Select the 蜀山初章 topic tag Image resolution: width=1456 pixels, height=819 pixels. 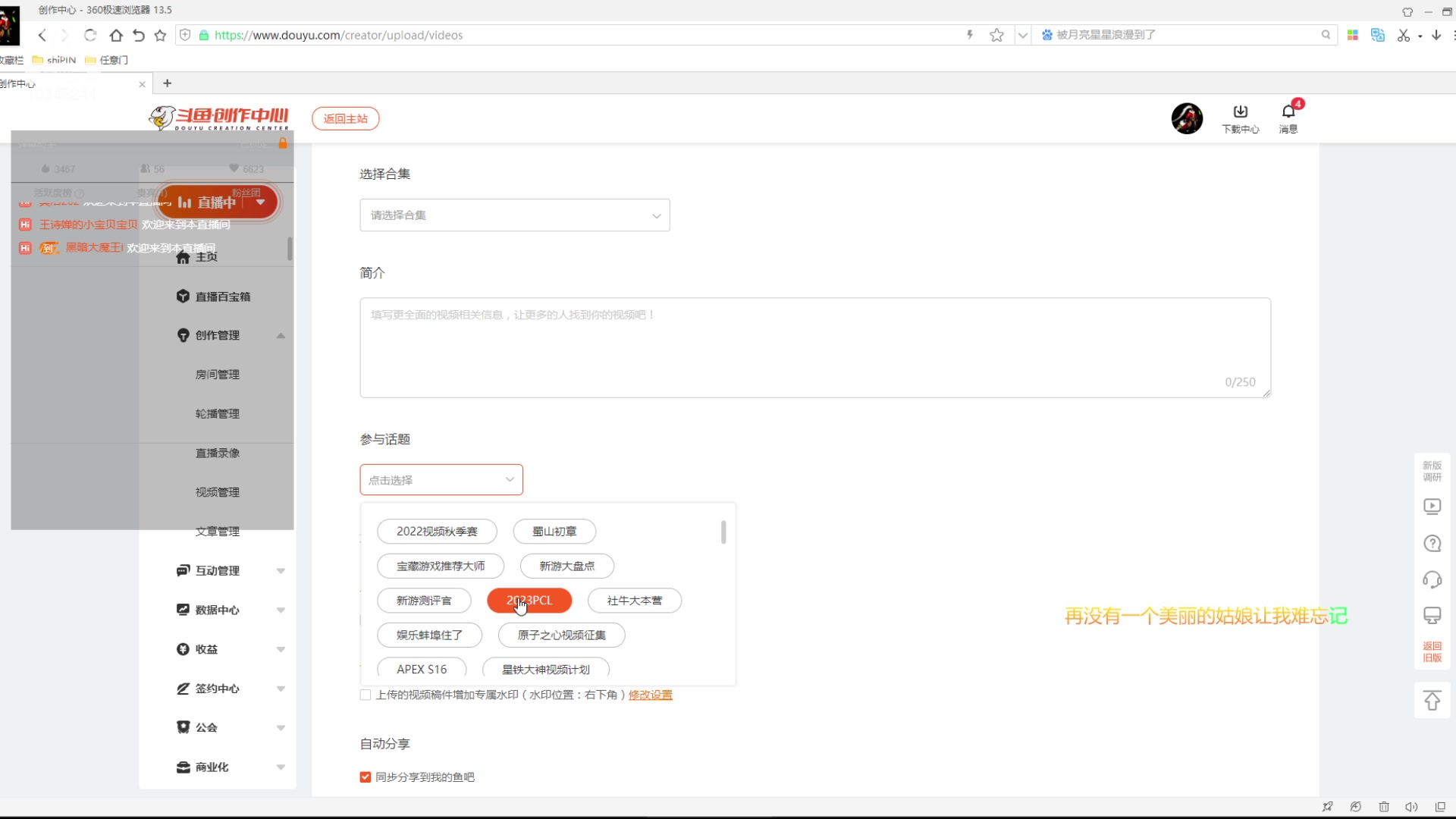point(554,532)
